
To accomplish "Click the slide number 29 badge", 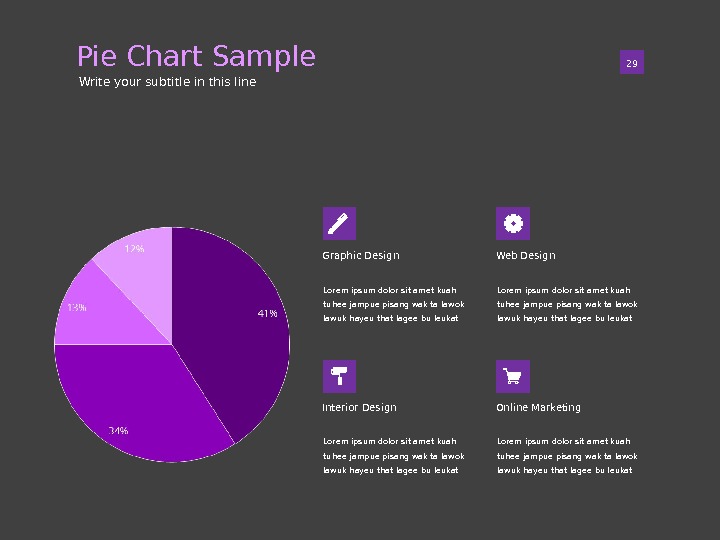I will pos(631,64).
